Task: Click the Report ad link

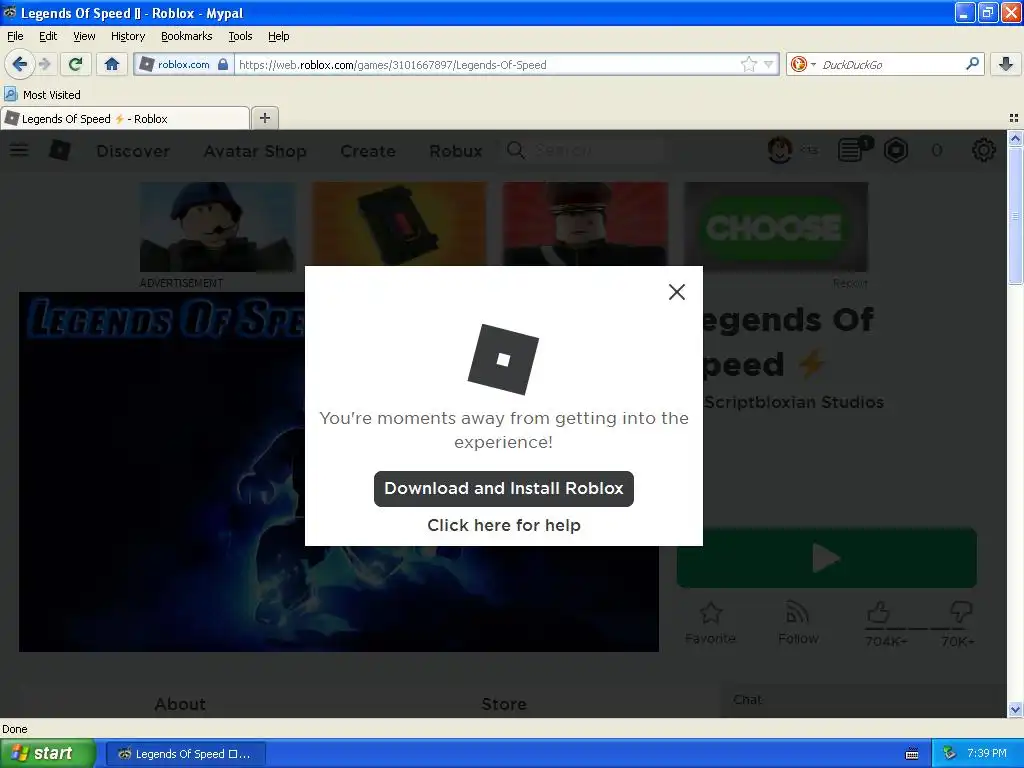Action: pyautogui.click(x=850, y=283)
